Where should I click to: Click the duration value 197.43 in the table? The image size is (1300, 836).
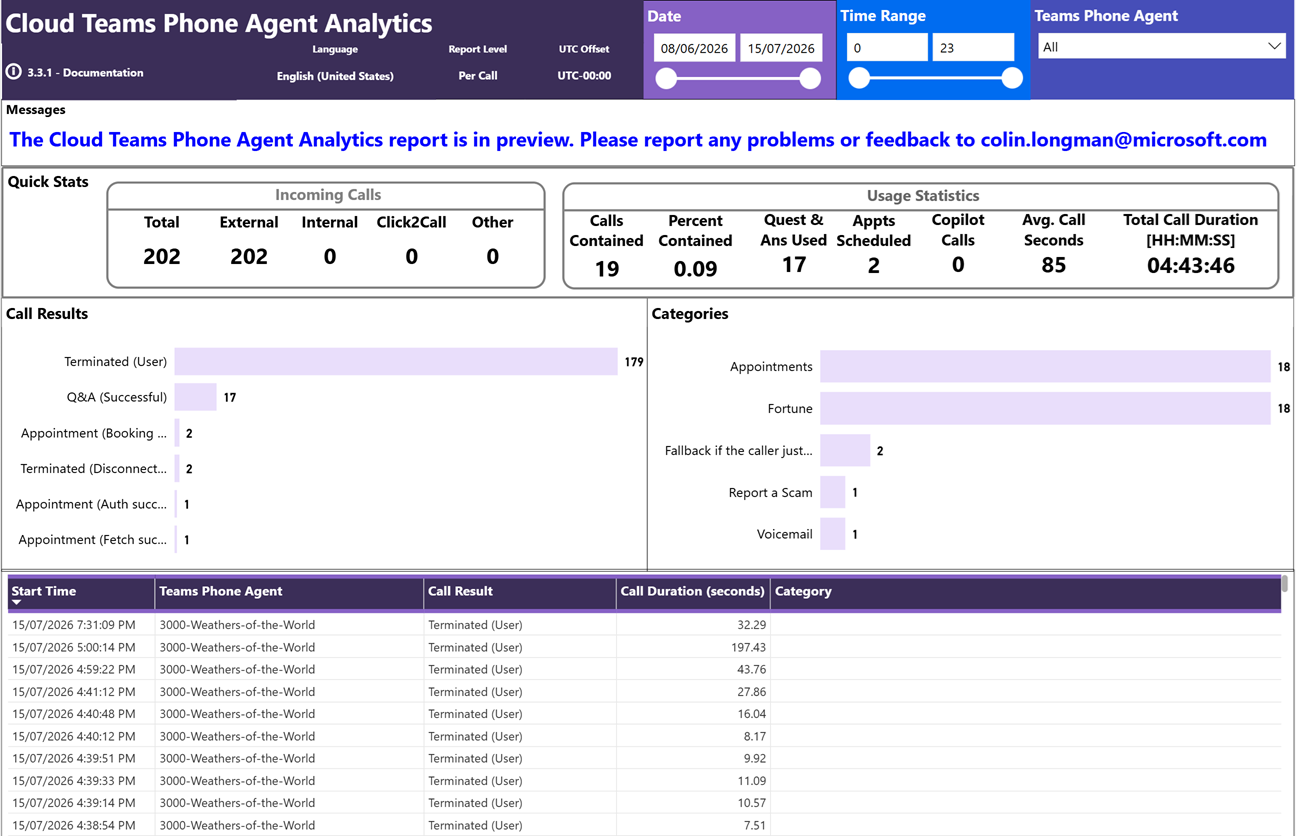click(x=747, y=647)
